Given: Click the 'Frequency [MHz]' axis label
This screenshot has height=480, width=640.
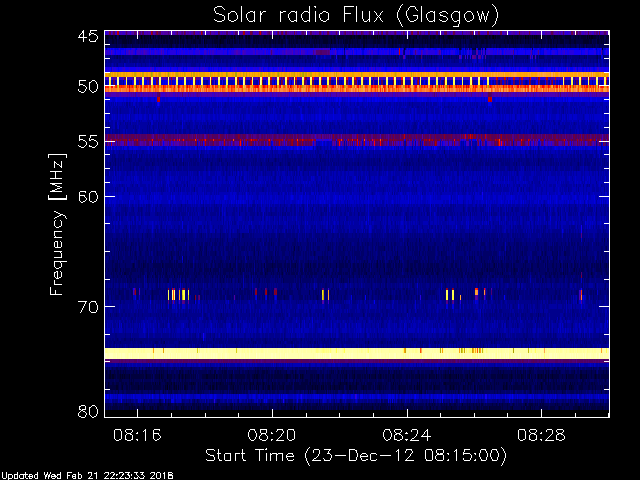Looking at the screenshot, I should coord(57,224).
